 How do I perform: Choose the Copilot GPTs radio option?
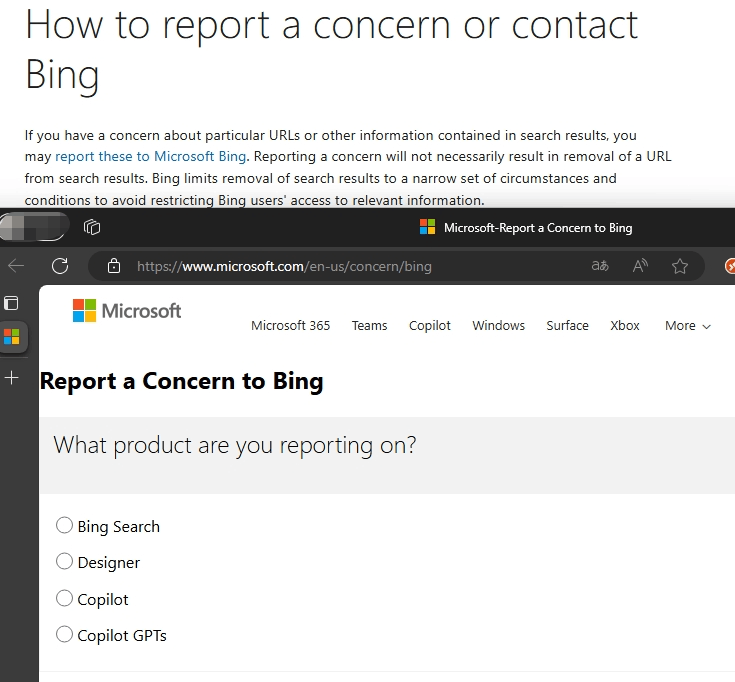pyautogui.click(x=64, y=634)
